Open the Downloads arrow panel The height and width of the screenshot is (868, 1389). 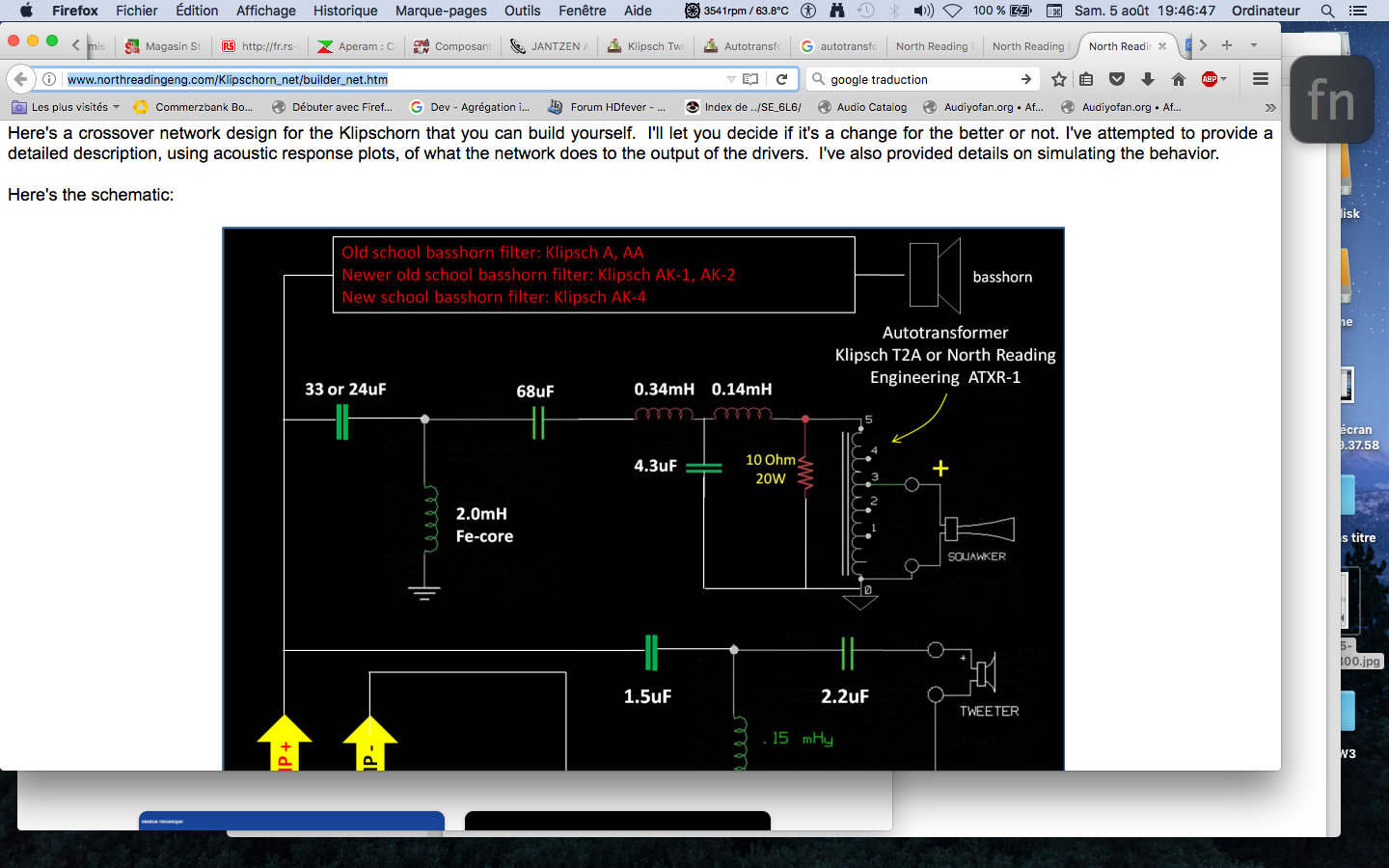[1148, 79]
